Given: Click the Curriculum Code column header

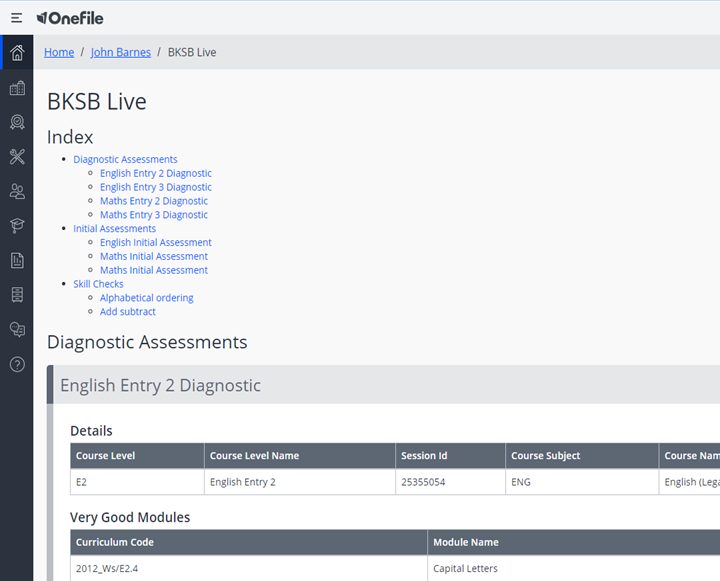Looking at the screenshot, I should pos(249,542).
